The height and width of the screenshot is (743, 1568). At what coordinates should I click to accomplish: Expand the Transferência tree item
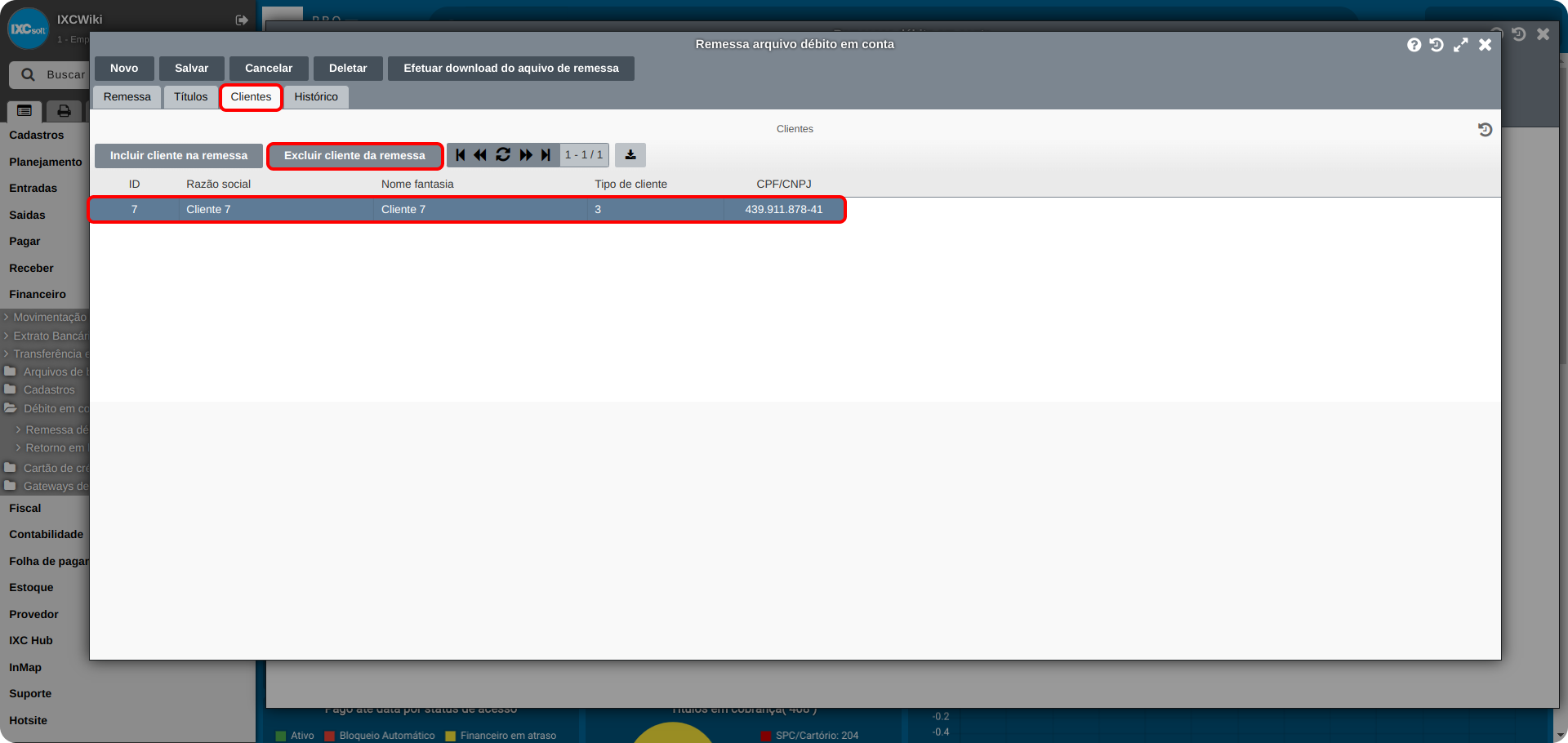(45, 354)
